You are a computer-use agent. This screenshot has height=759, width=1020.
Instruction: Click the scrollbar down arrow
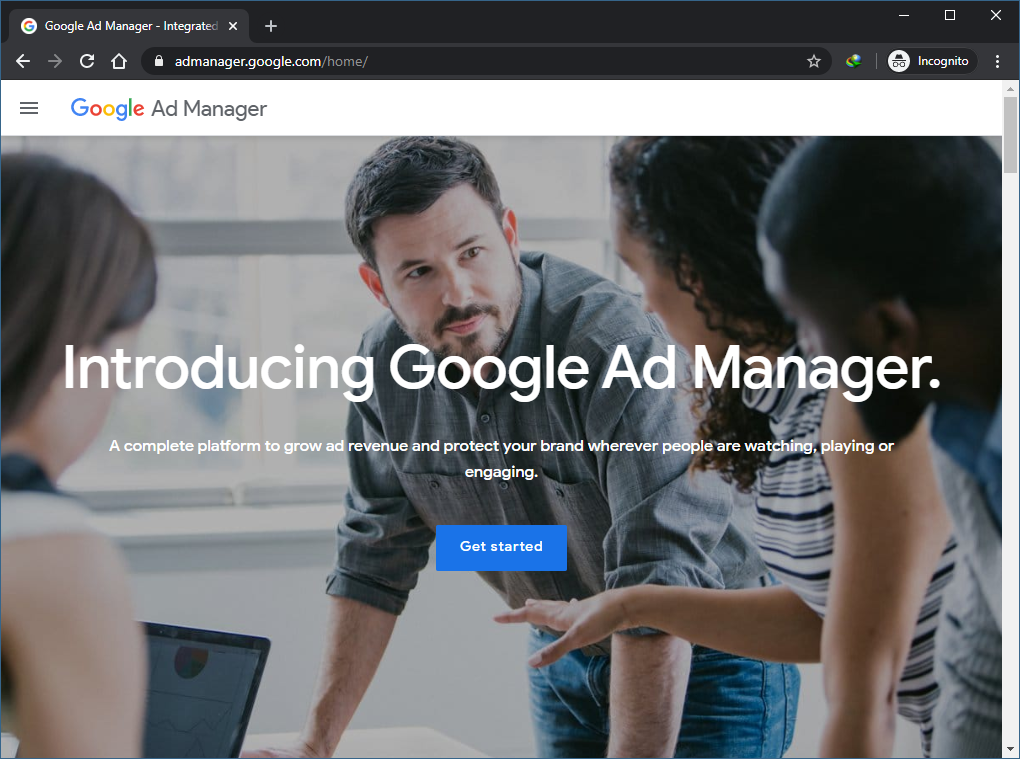pyautogui.click(x=1010, y=750)
